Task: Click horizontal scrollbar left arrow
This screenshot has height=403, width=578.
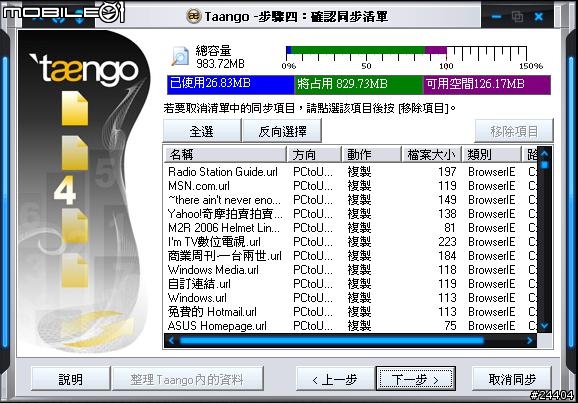Action: coord(171,340)
